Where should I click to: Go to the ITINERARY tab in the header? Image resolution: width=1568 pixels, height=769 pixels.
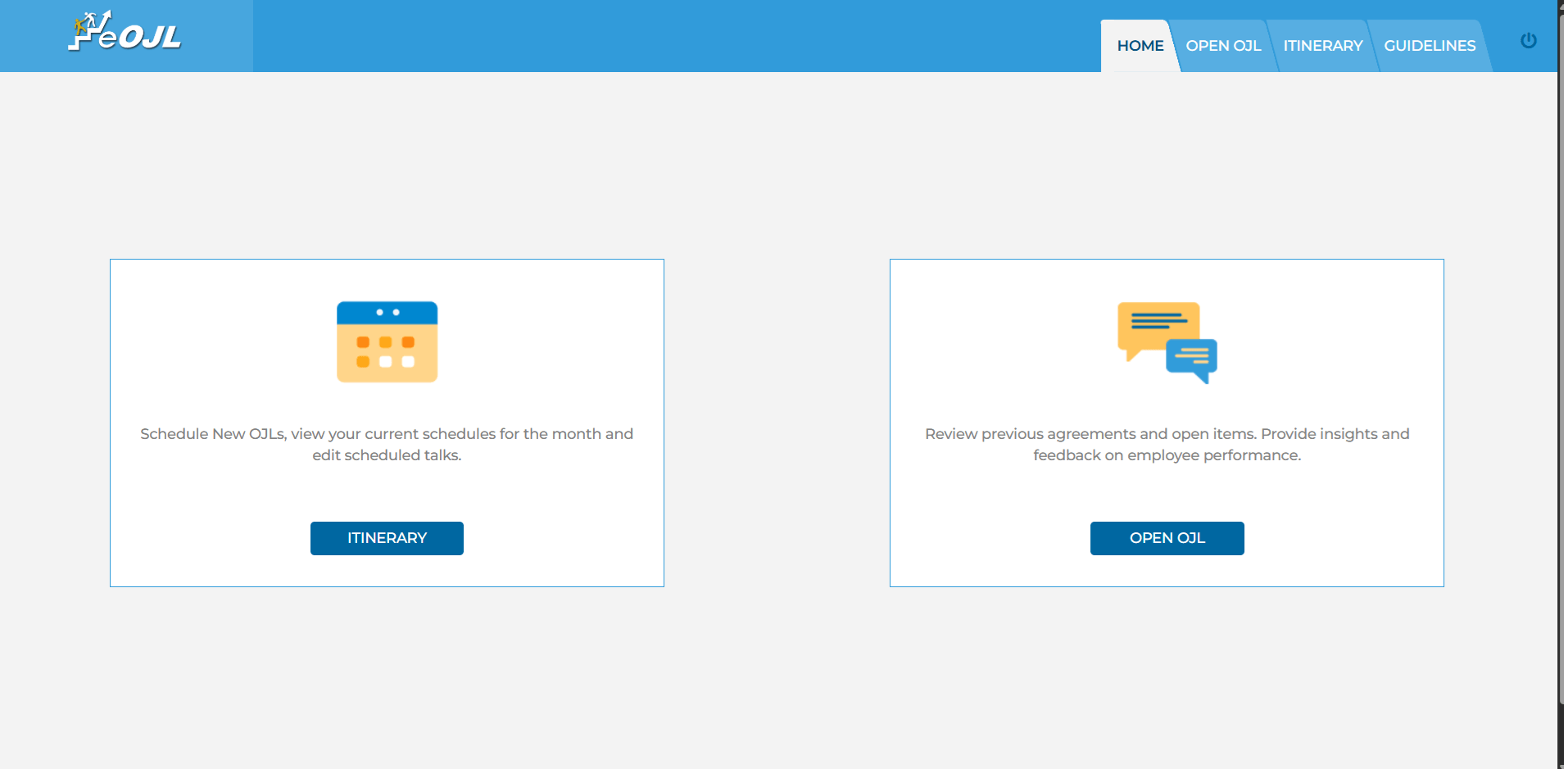pyautogui.click(x=1322, y=46)
